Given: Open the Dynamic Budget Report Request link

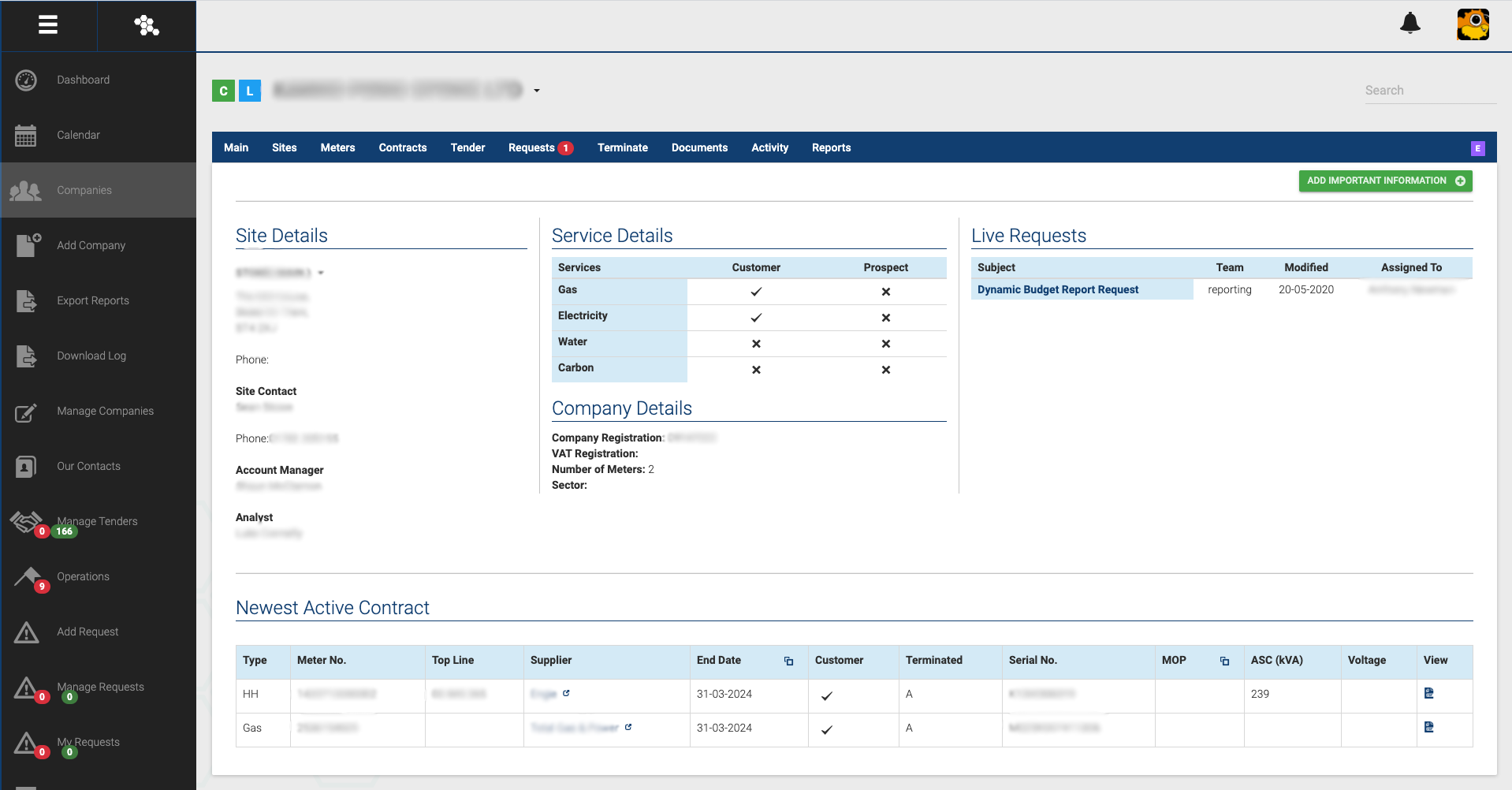Looking at the screenshot, I should click(1057, 289).
